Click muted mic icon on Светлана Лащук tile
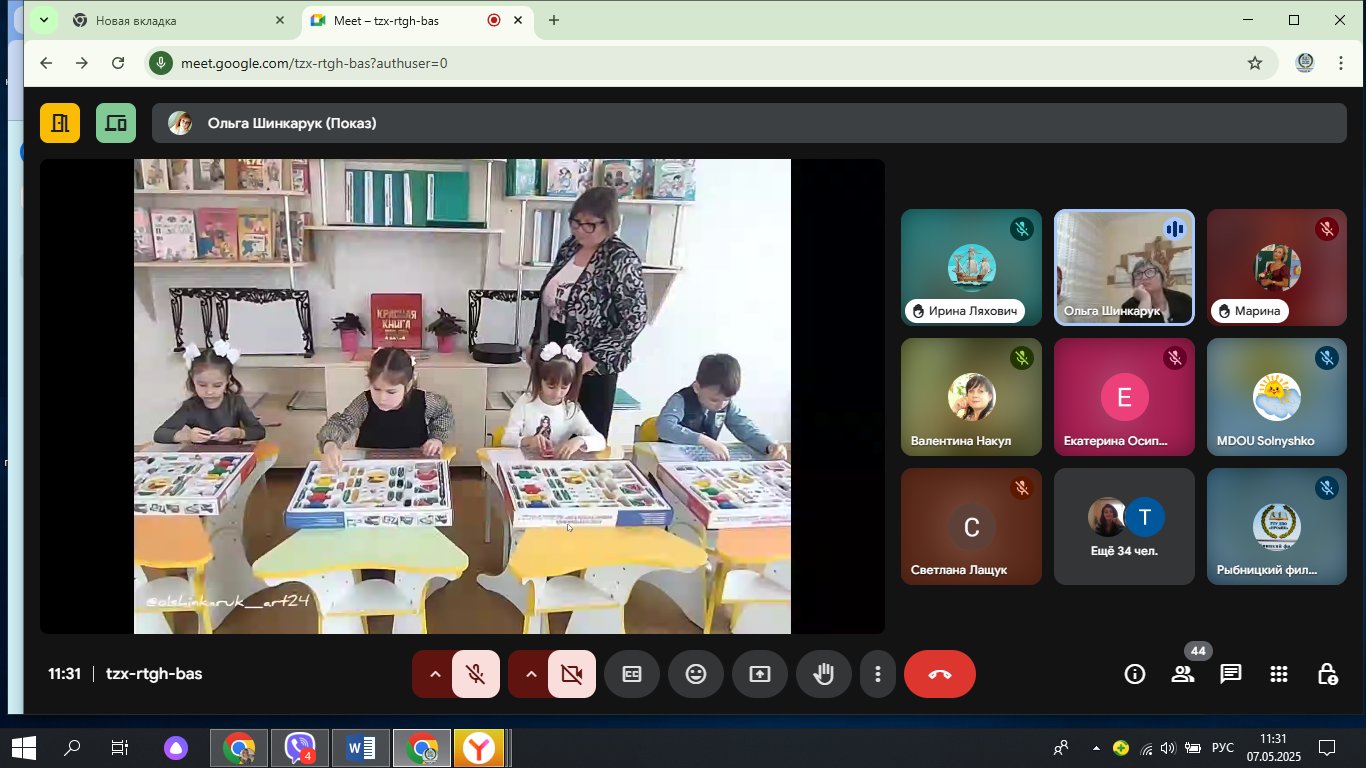This screenshot has height=768, width=1366. click(1021, 488)
